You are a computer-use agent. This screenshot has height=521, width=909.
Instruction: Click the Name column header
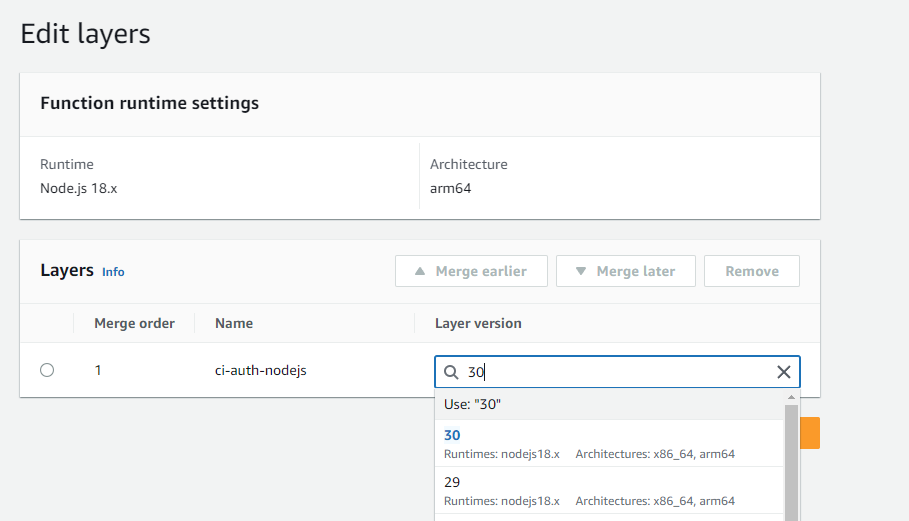point(234,323)
